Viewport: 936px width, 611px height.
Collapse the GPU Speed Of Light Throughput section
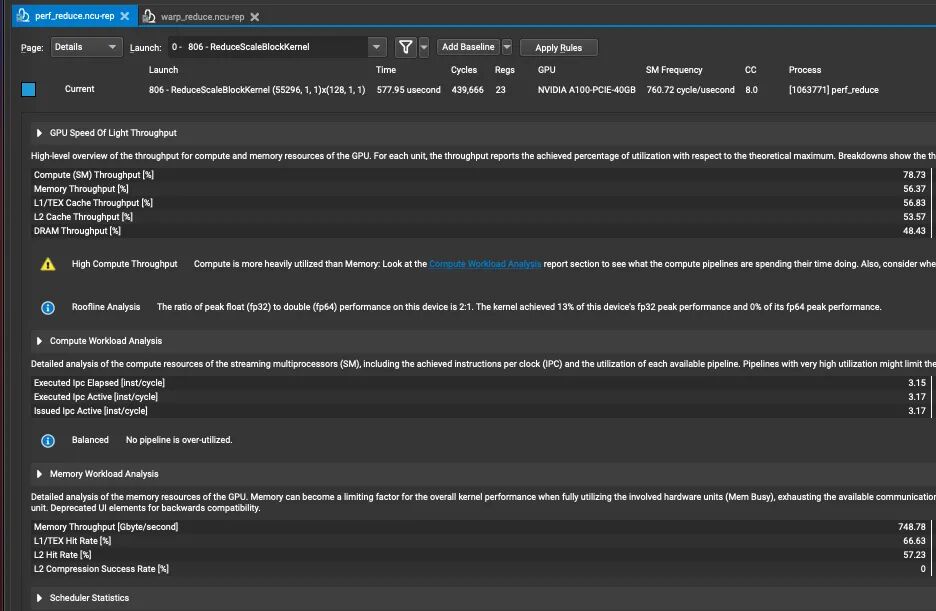[39, 133]
